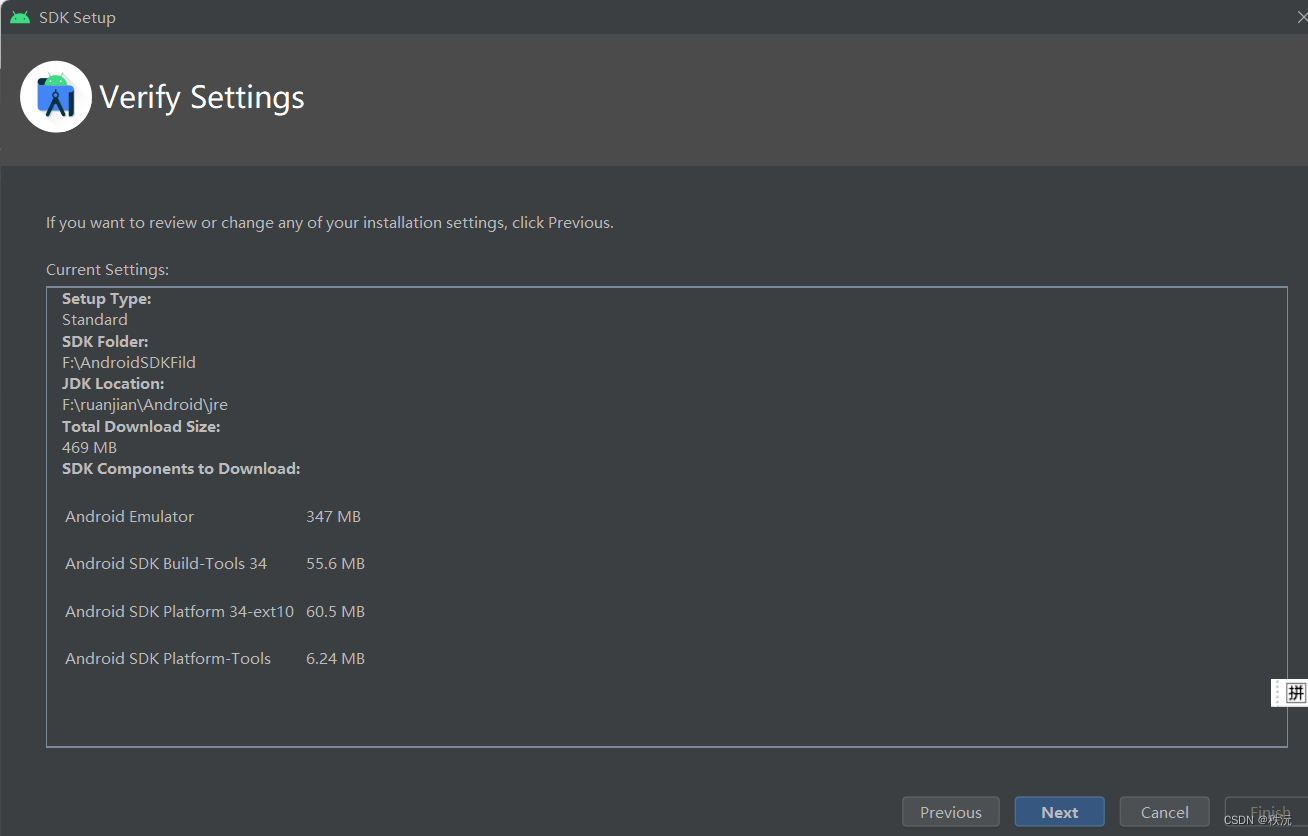Cancel the SDK setup wizard
The height and width of the screenshot is (836, 1308).
tap(1164, 812)
